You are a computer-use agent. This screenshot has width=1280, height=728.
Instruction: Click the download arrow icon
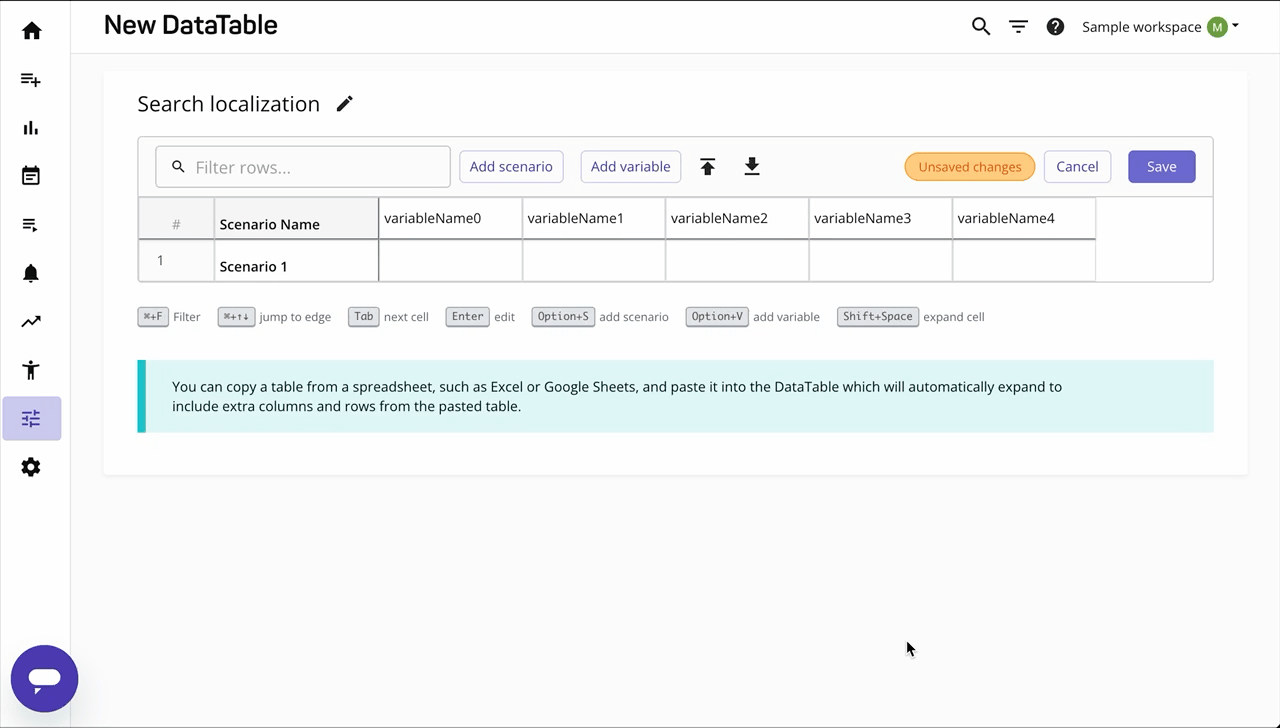752,167
